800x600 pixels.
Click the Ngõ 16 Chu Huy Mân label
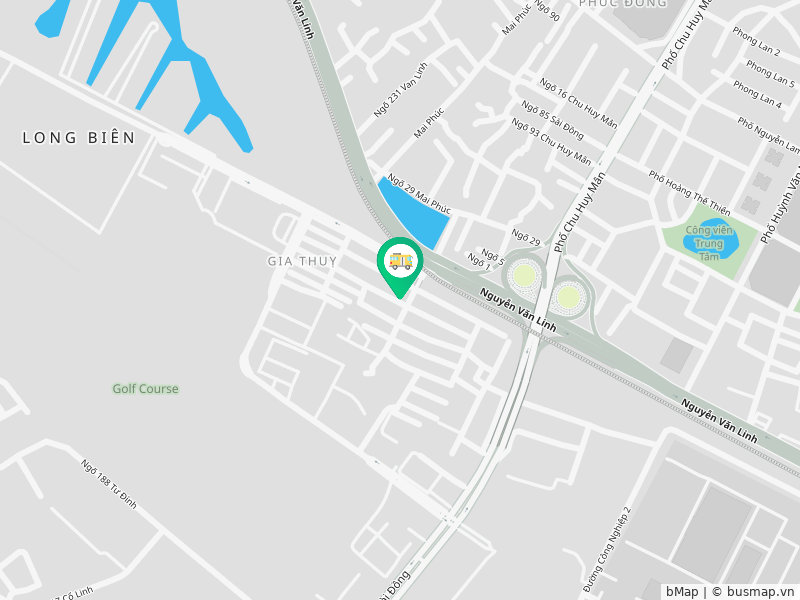pyautogui.click(x=579, y=103)
